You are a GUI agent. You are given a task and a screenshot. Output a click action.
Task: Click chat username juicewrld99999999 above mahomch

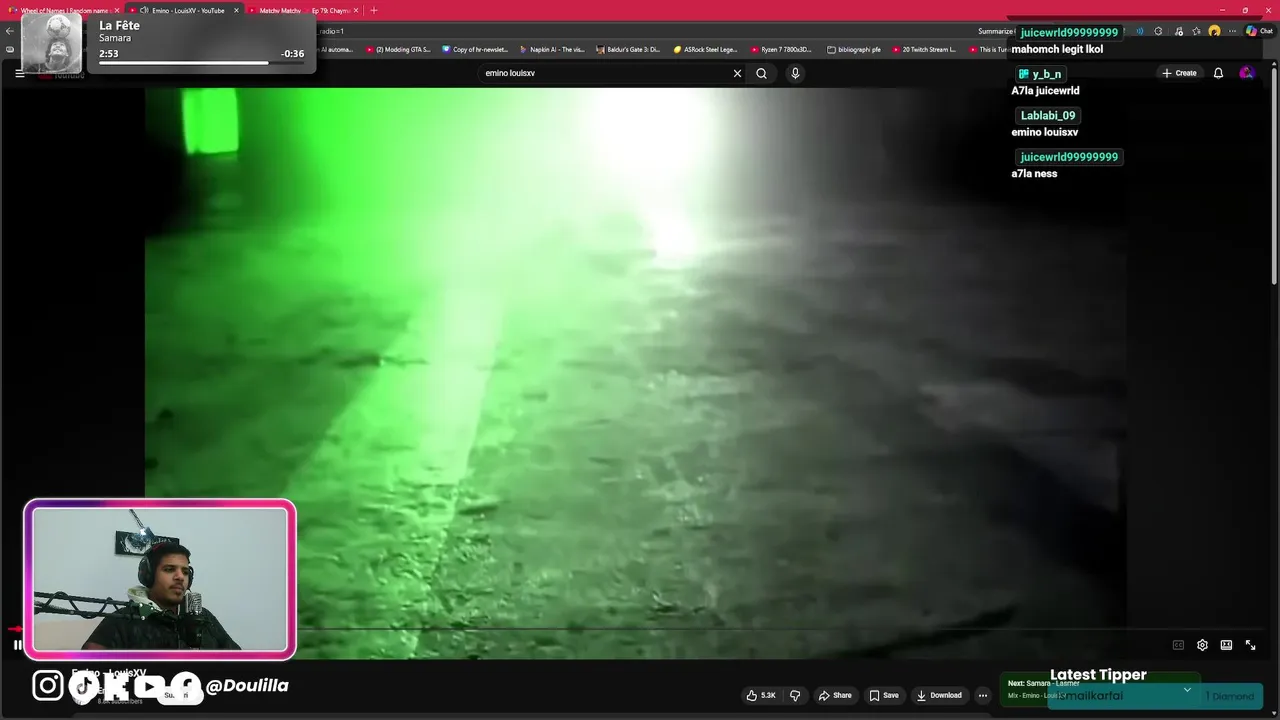click(1068, 33)
